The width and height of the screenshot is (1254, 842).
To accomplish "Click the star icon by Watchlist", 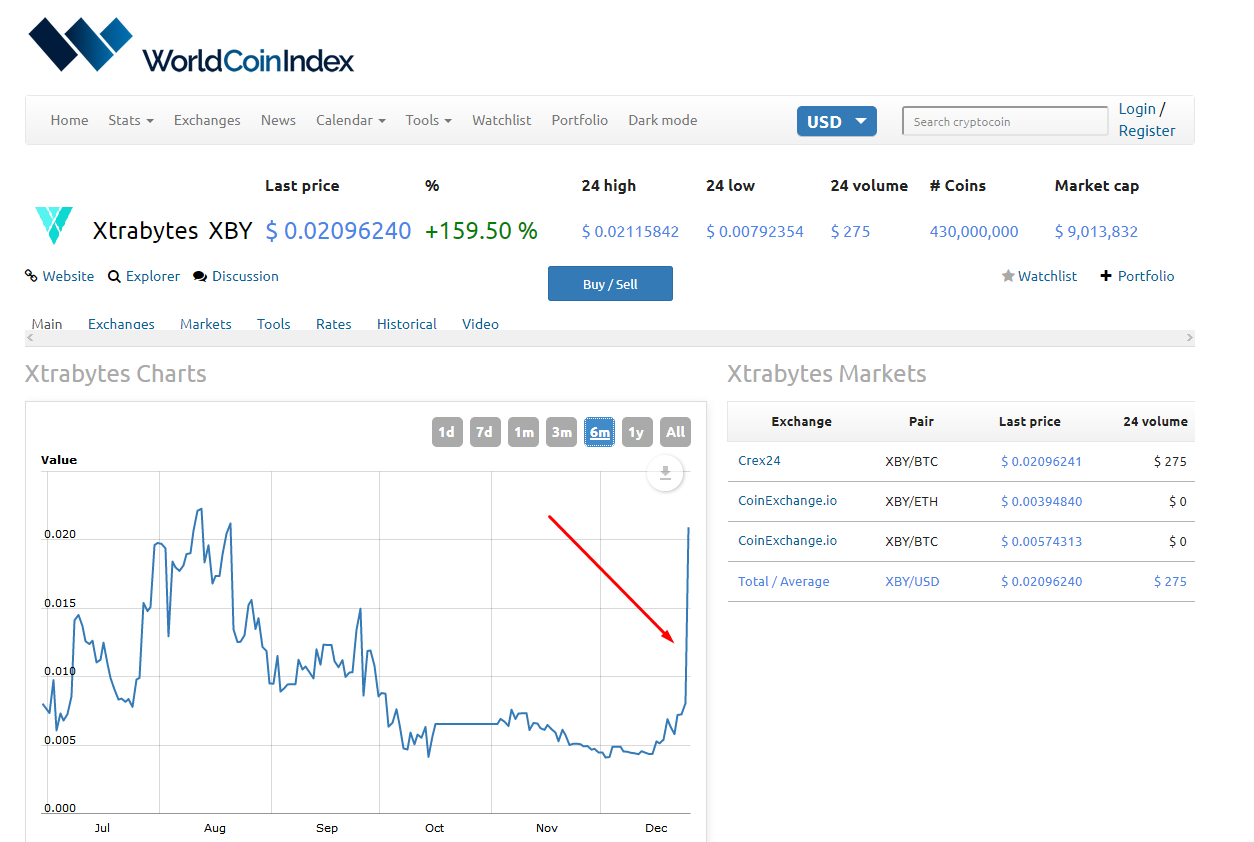I will tap(1008, 276).
